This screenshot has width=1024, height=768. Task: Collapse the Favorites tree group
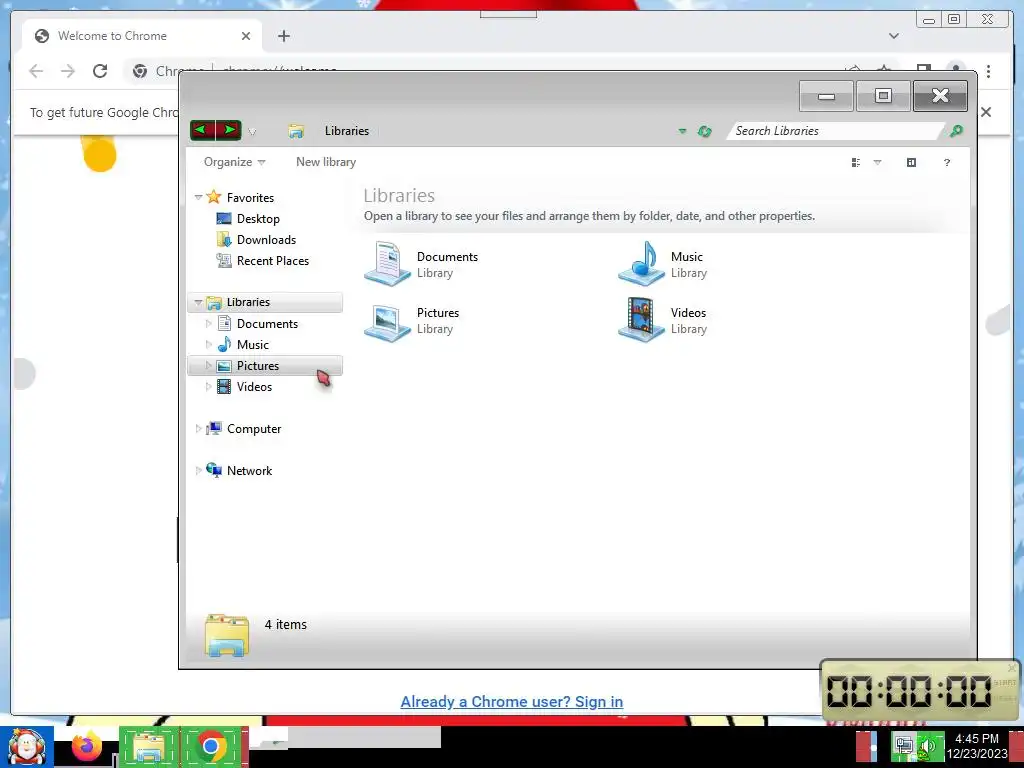(x=198, y=197)
